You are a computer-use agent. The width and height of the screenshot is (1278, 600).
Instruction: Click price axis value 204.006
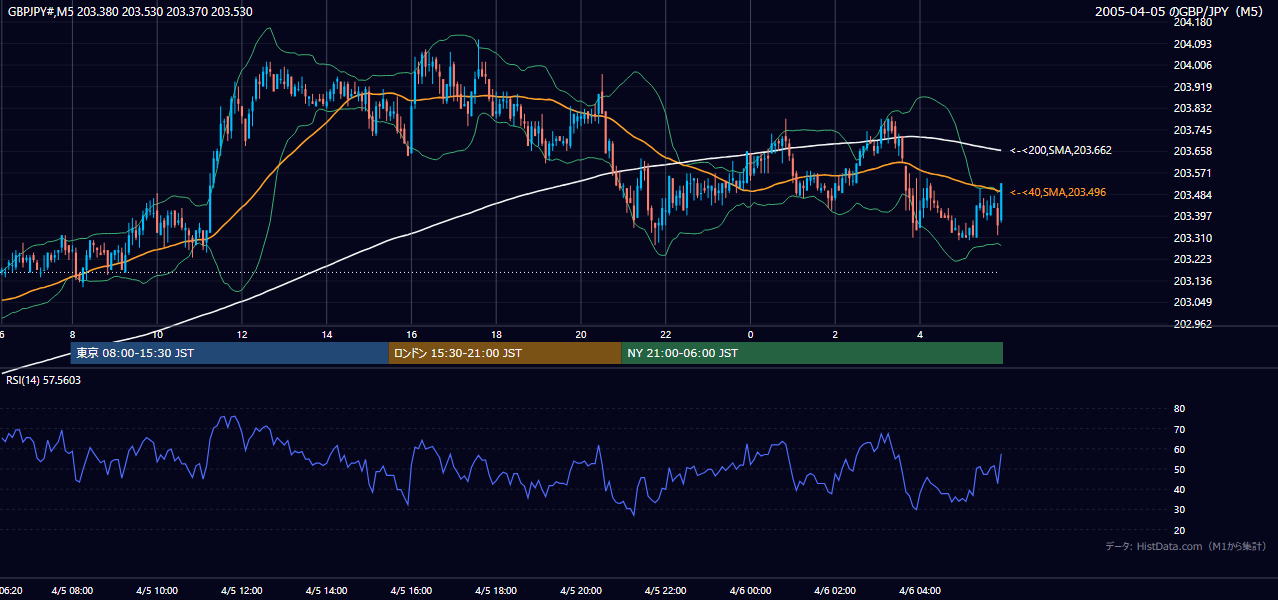click(x=1192, y=65)
